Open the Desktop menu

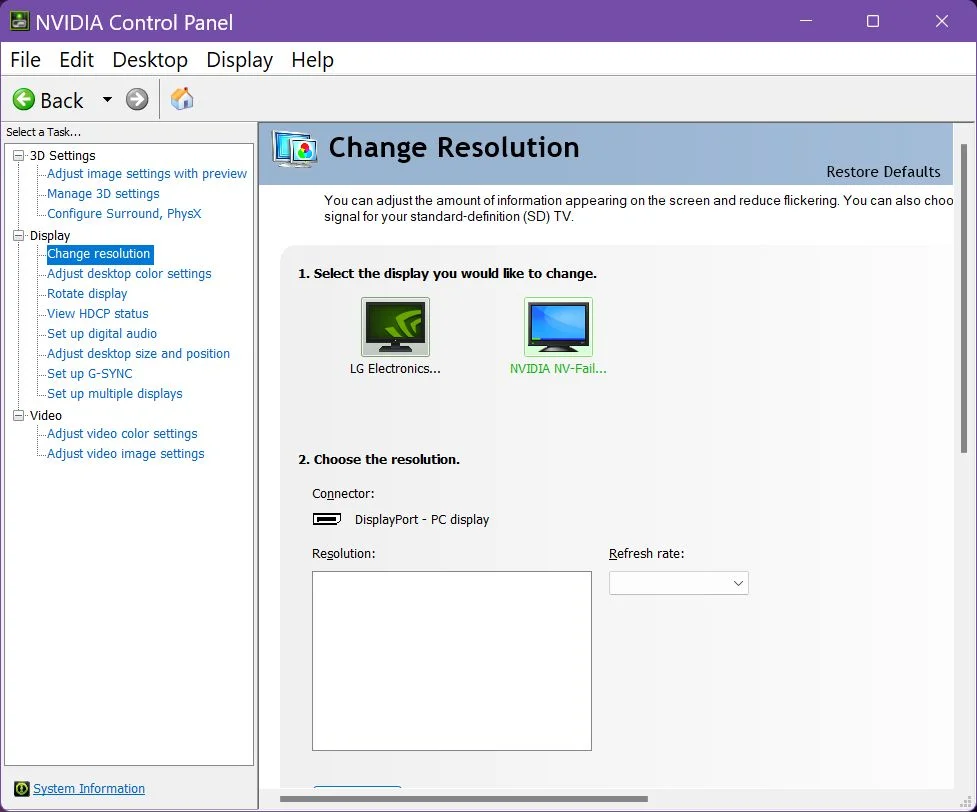[150, 60]
